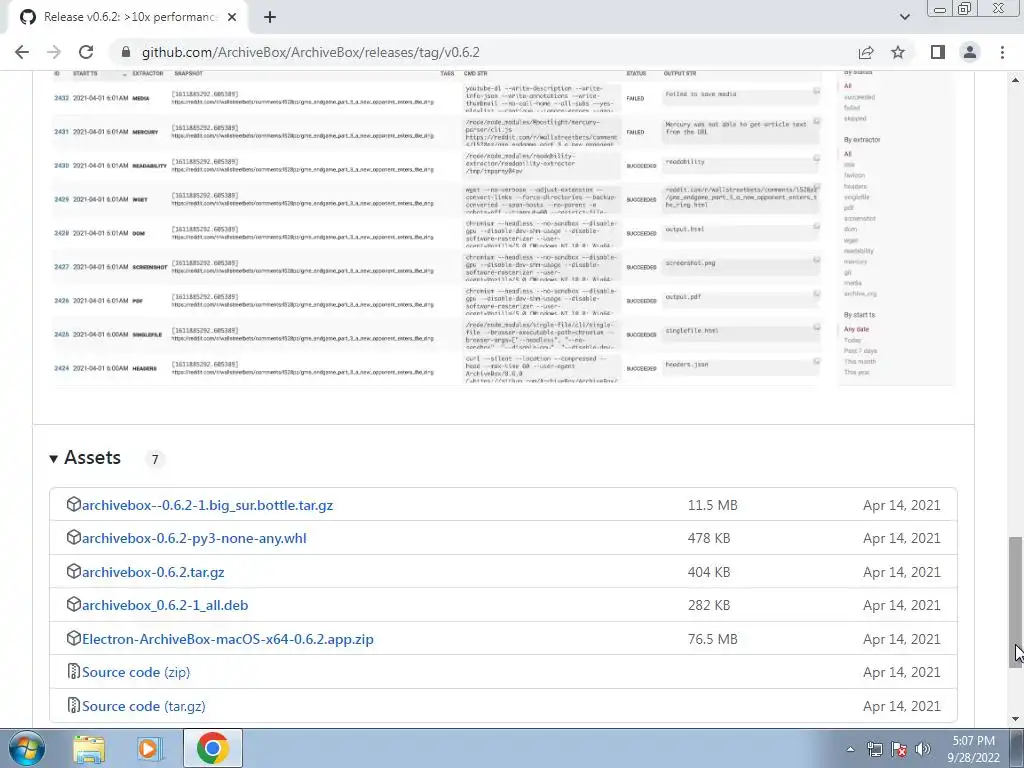Click the page vertical scrollbar thumb
The height and width of the screenshot is (768, 1024).
(1015, 602)
